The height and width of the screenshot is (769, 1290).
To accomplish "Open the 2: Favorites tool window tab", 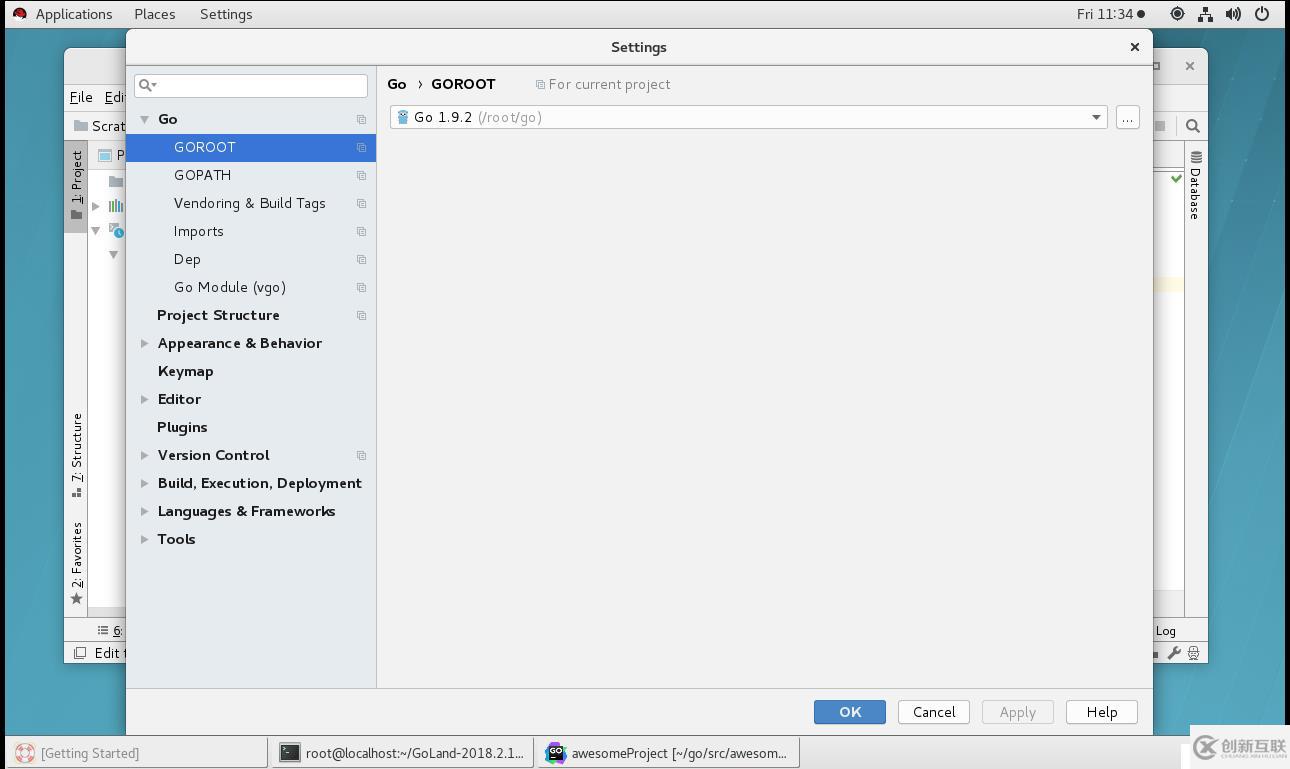I will point(76,563).
